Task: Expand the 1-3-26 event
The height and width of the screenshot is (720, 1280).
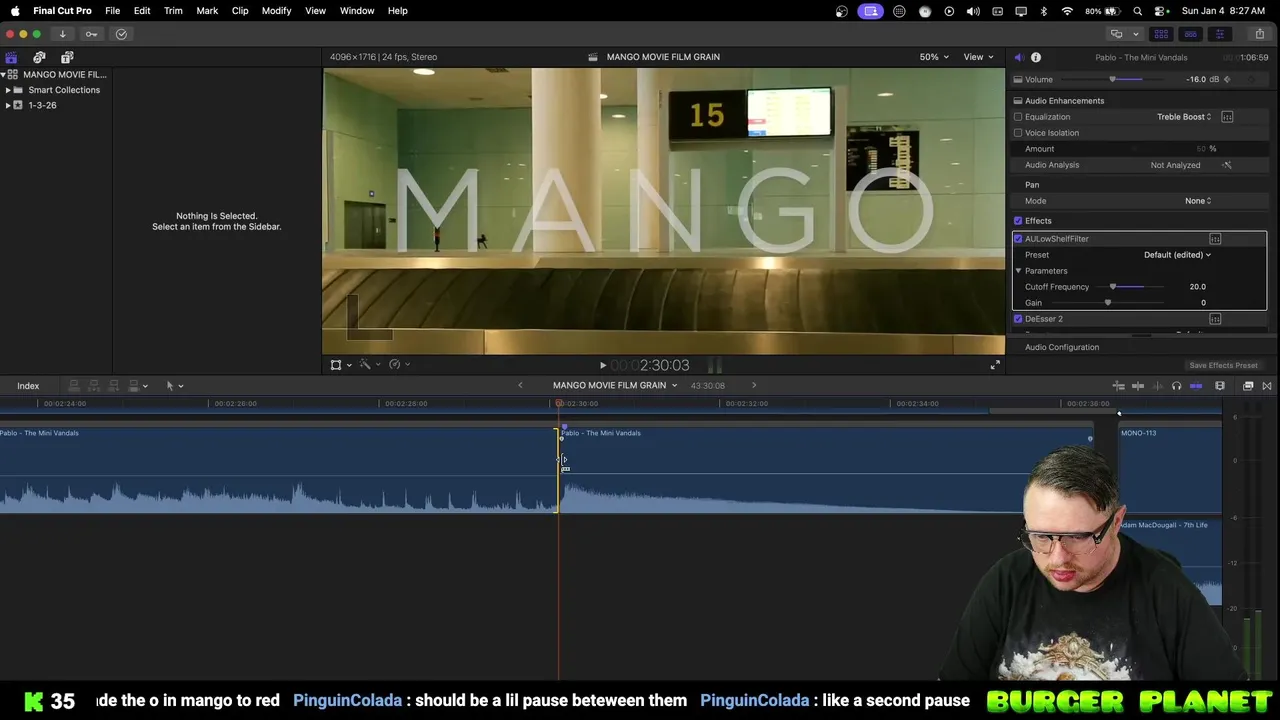Action: [8, 105]
